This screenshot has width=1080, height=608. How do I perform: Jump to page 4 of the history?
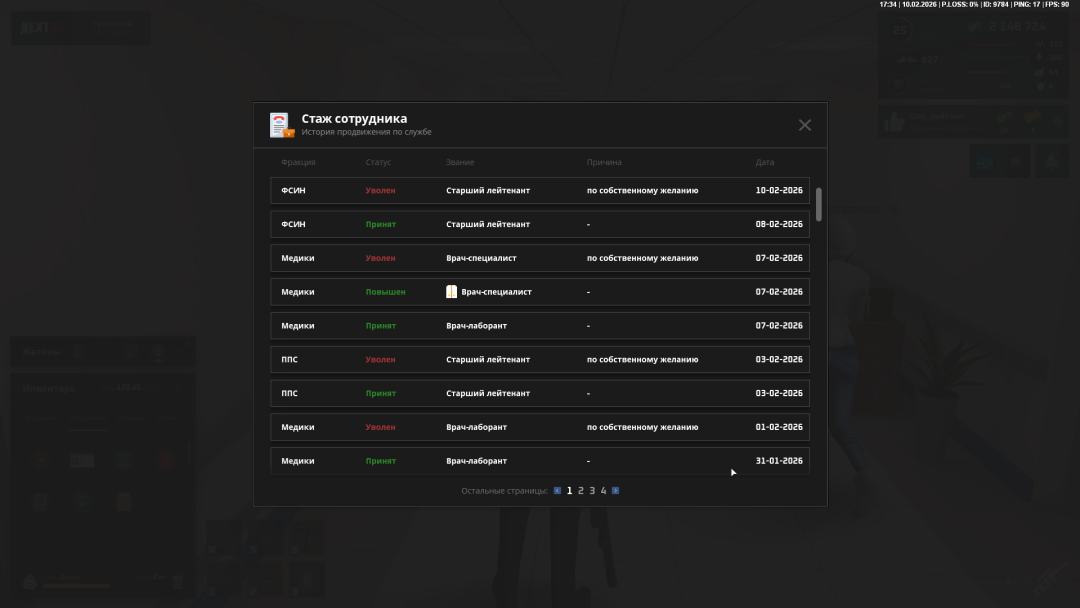coord(603,491)
